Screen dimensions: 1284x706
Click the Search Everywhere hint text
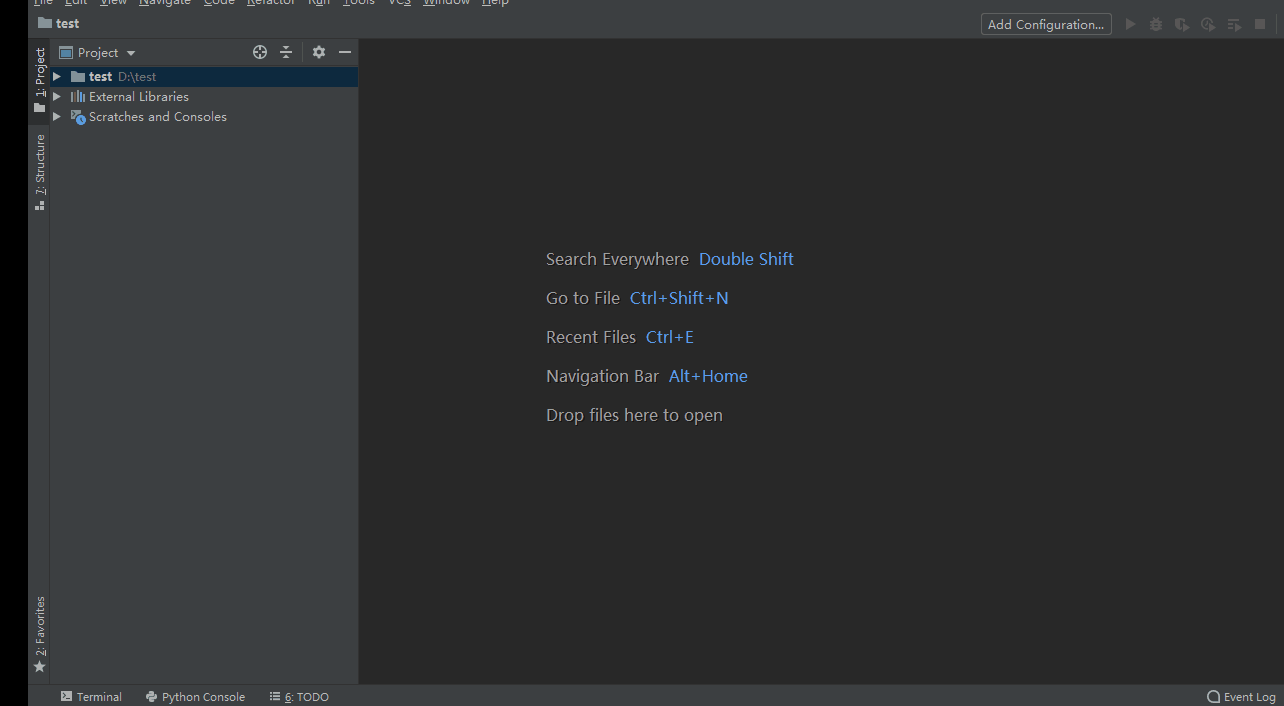pyautogui.click(x=617, y=259)
